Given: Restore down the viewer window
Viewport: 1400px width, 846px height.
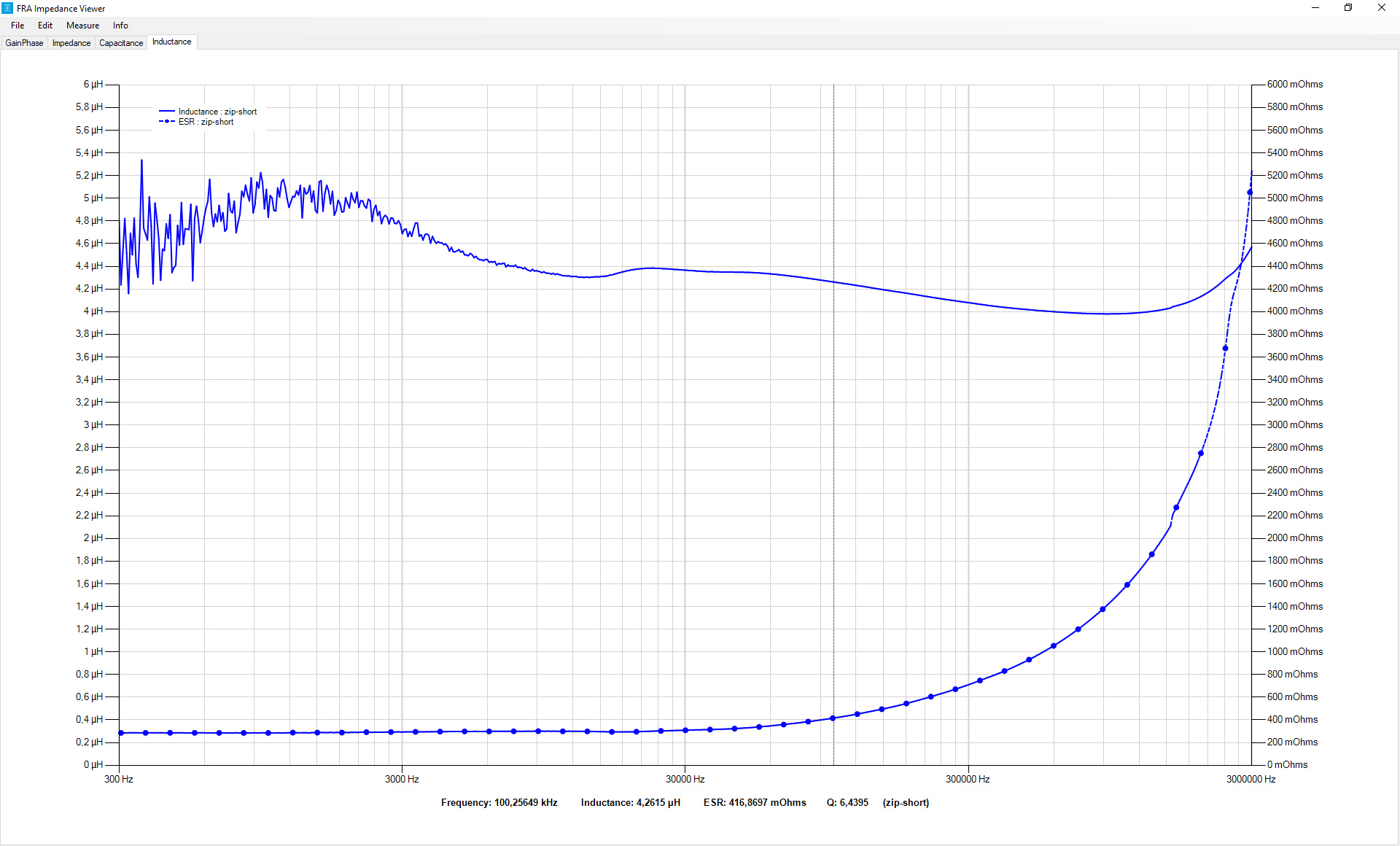Looking at the screenshot, I should (1348, 8).
